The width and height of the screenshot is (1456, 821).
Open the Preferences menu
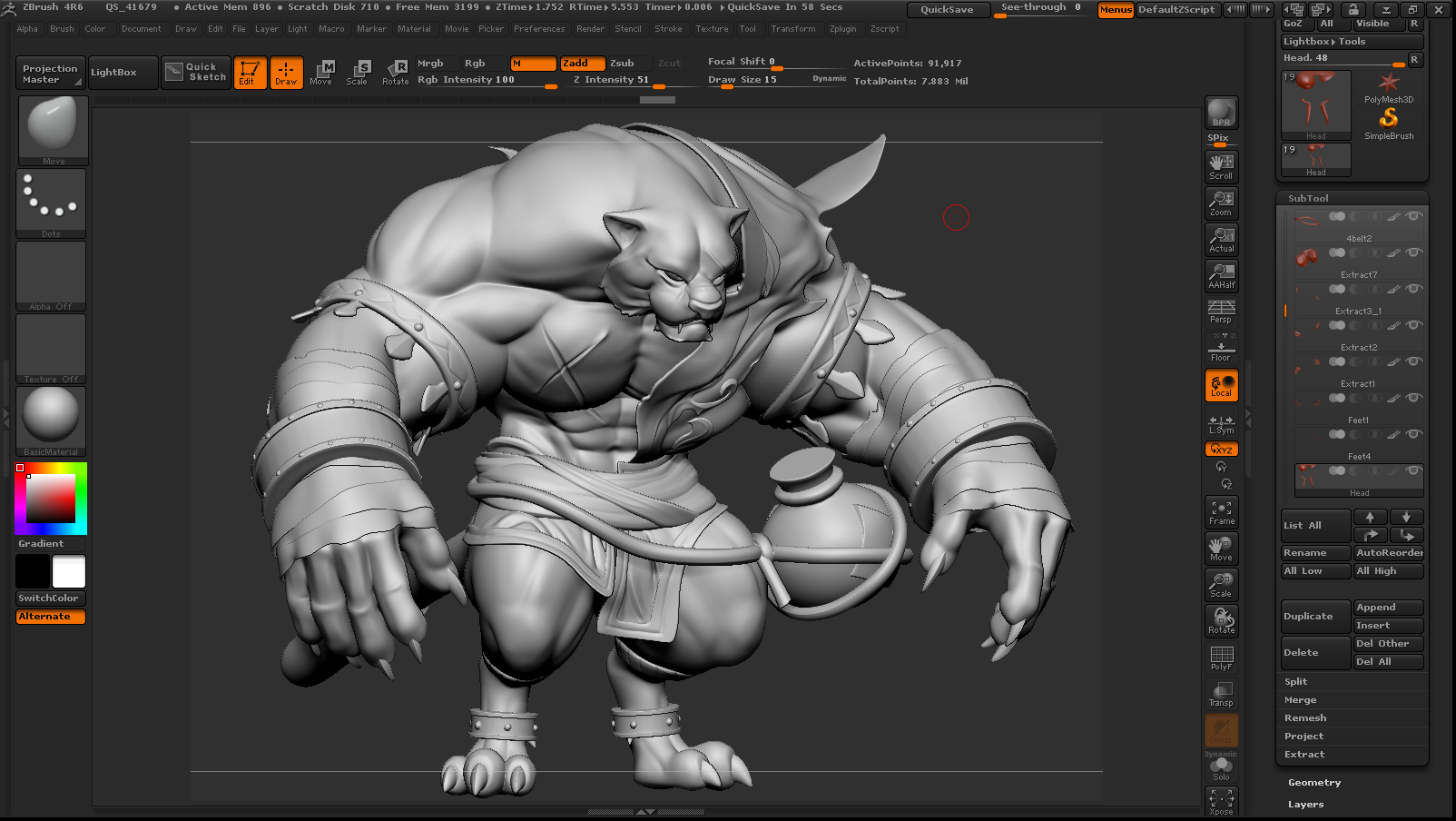539,29
